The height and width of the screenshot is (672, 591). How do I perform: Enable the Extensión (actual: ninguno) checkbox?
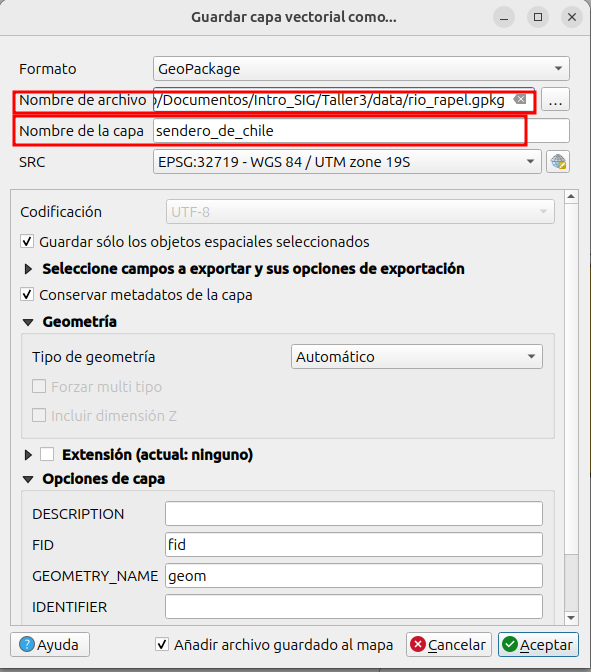[47, 454]
